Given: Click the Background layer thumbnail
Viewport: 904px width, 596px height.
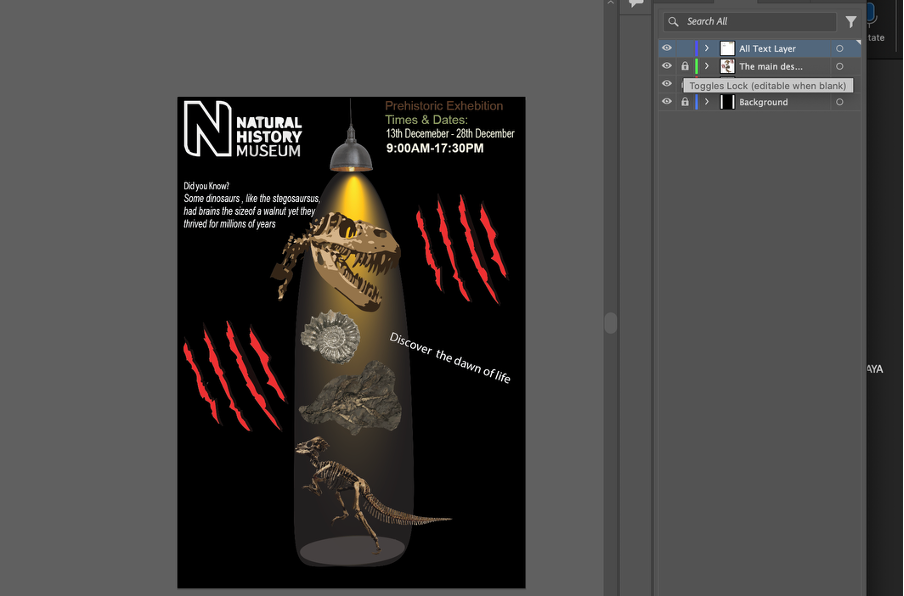Looking at the screenshot, I should pos(727,102).
